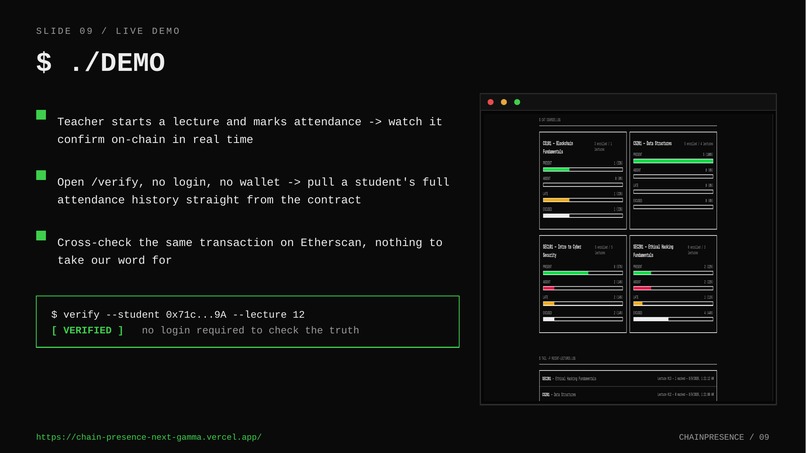Click the Present bar in Blockchain Fundamentals card
806x453 pixels.
(x=583, y=169)
